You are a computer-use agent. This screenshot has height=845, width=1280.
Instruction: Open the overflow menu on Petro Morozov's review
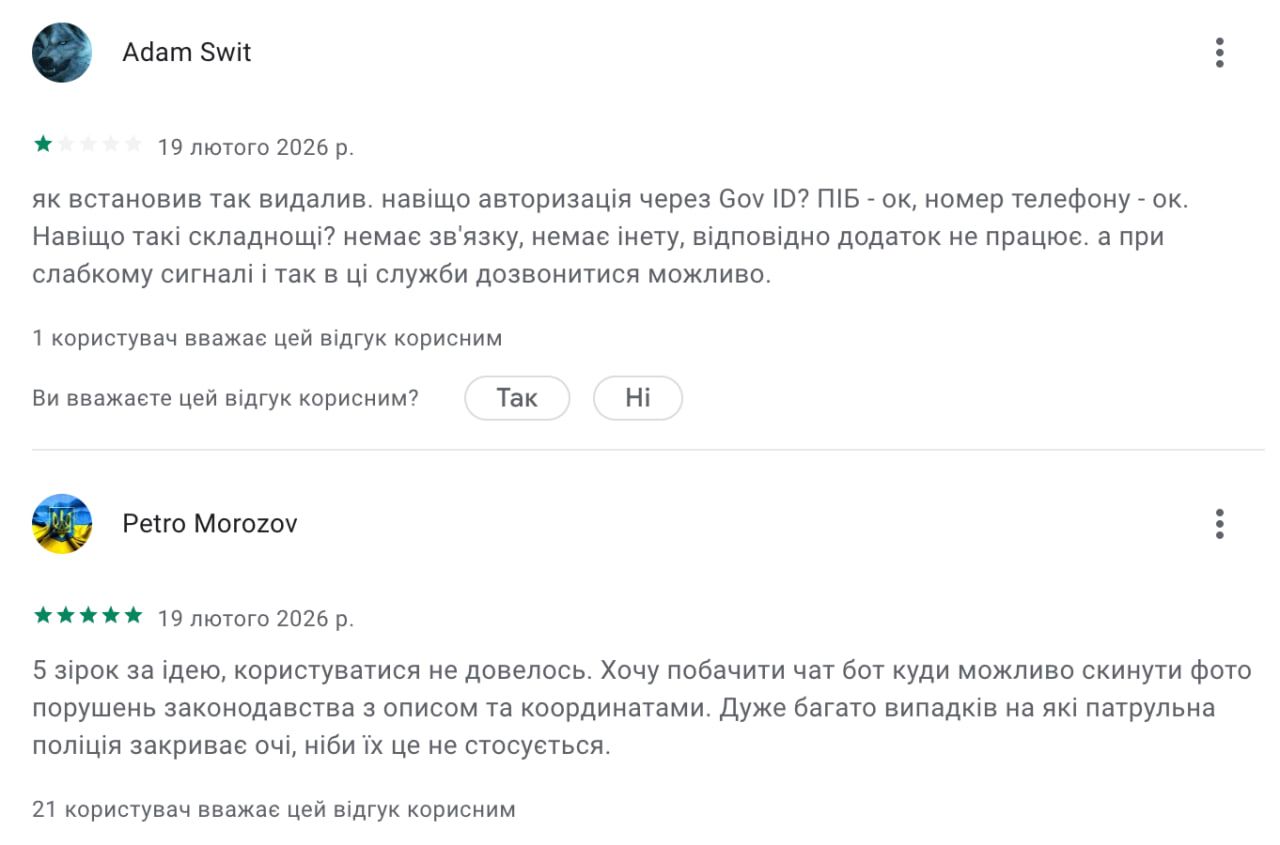click(x=1219, y=523)
